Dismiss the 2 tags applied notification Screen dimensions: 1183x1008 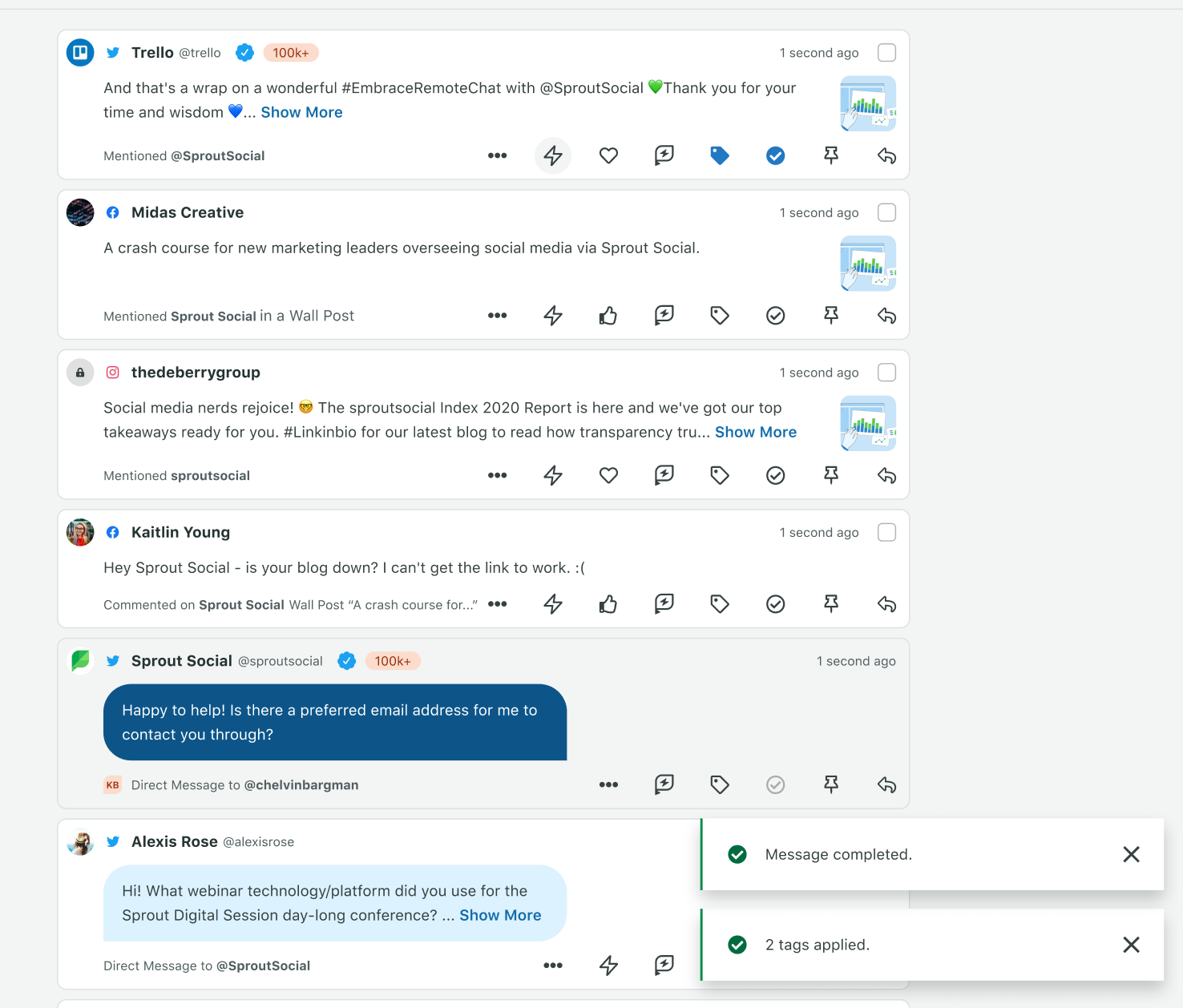pos(1131,945)
